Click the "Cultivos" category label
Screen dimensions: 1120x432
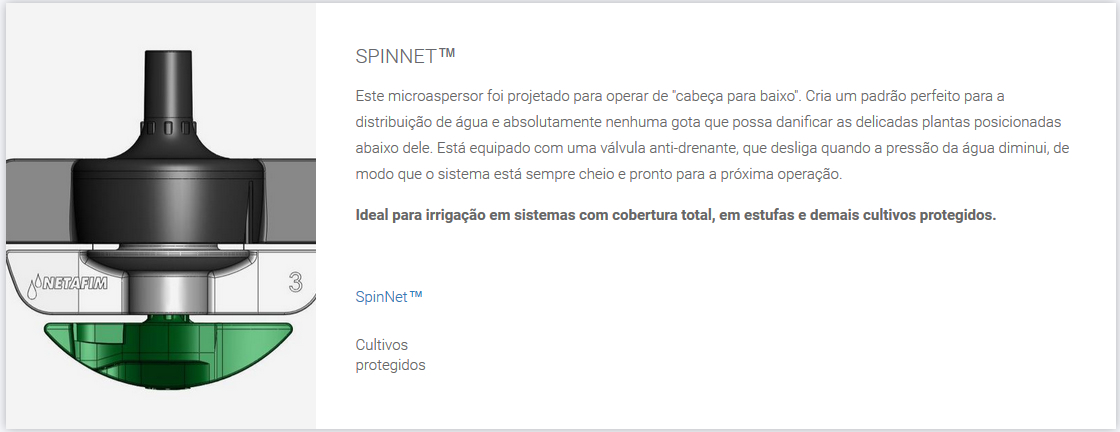(382, 345)
